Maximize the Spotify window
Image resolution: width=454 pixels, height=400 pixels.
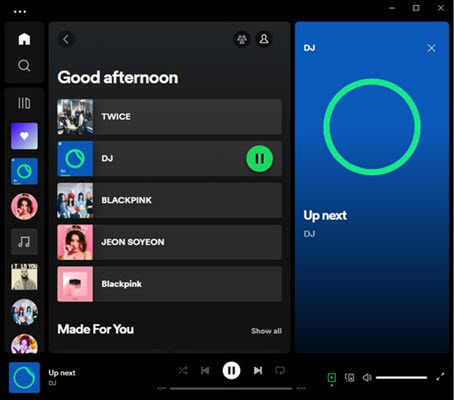coord(416,8)
